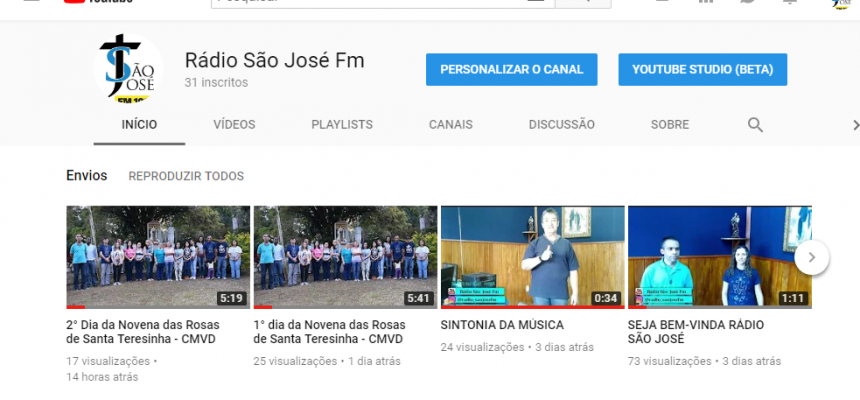Click inside the top search field
The width and height of the screenshot is (860, 400).
(x=383, y=3)
